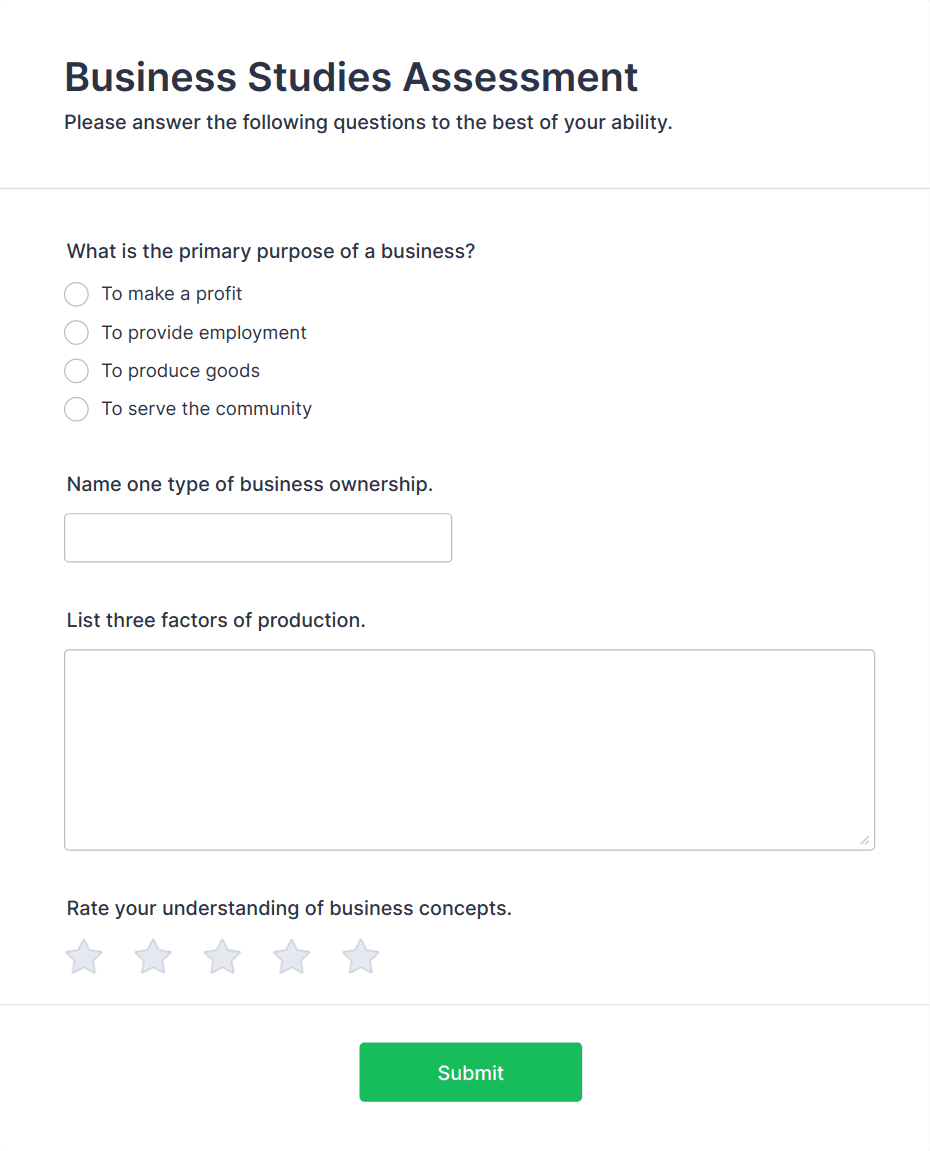Pick the "To produce goods" radio button
930x1151 pixels.
76,370
